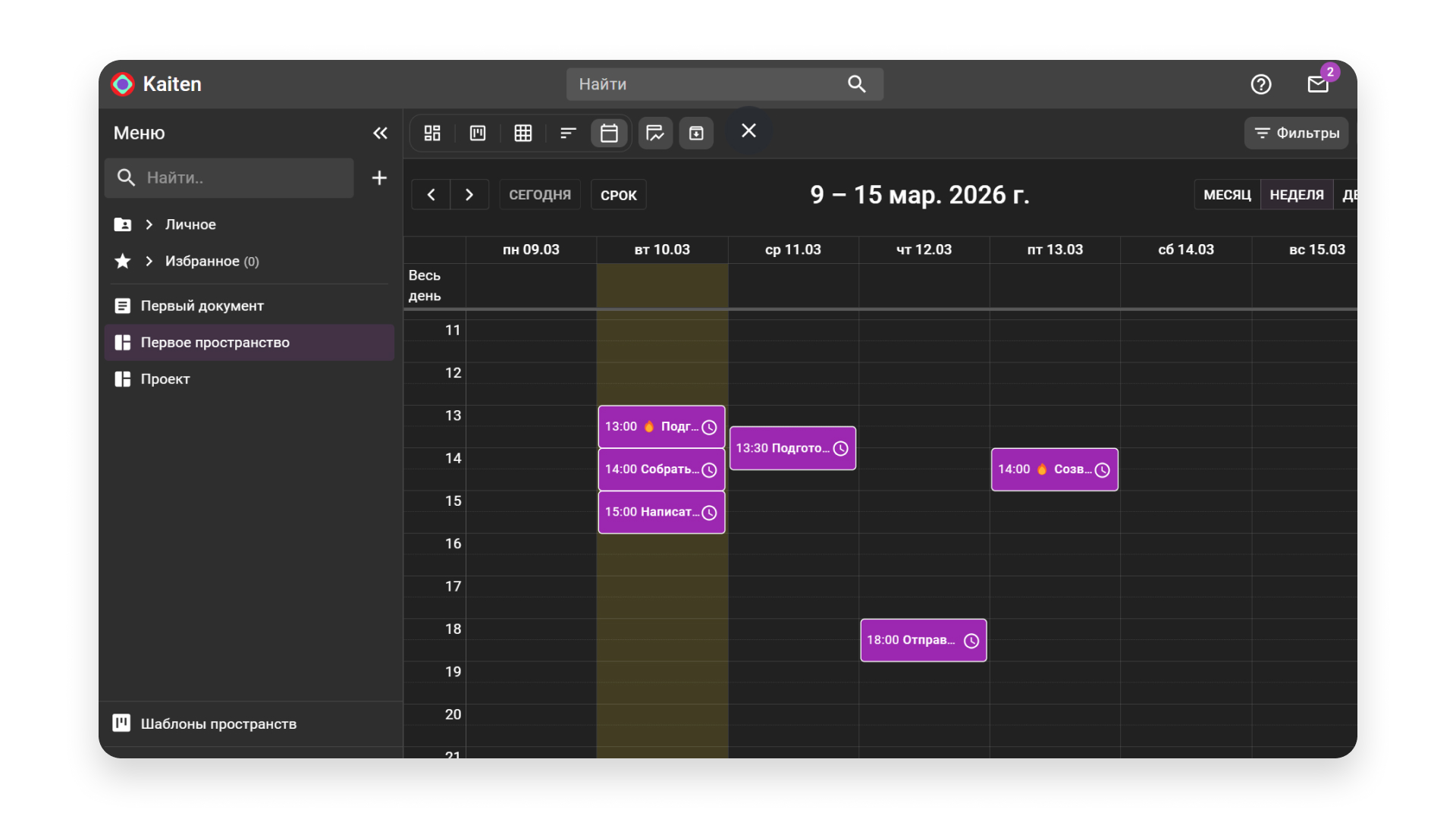The image size is (1456, 819).
Task: Click the Личное folder icon
Action: click(x=122, y=224)
